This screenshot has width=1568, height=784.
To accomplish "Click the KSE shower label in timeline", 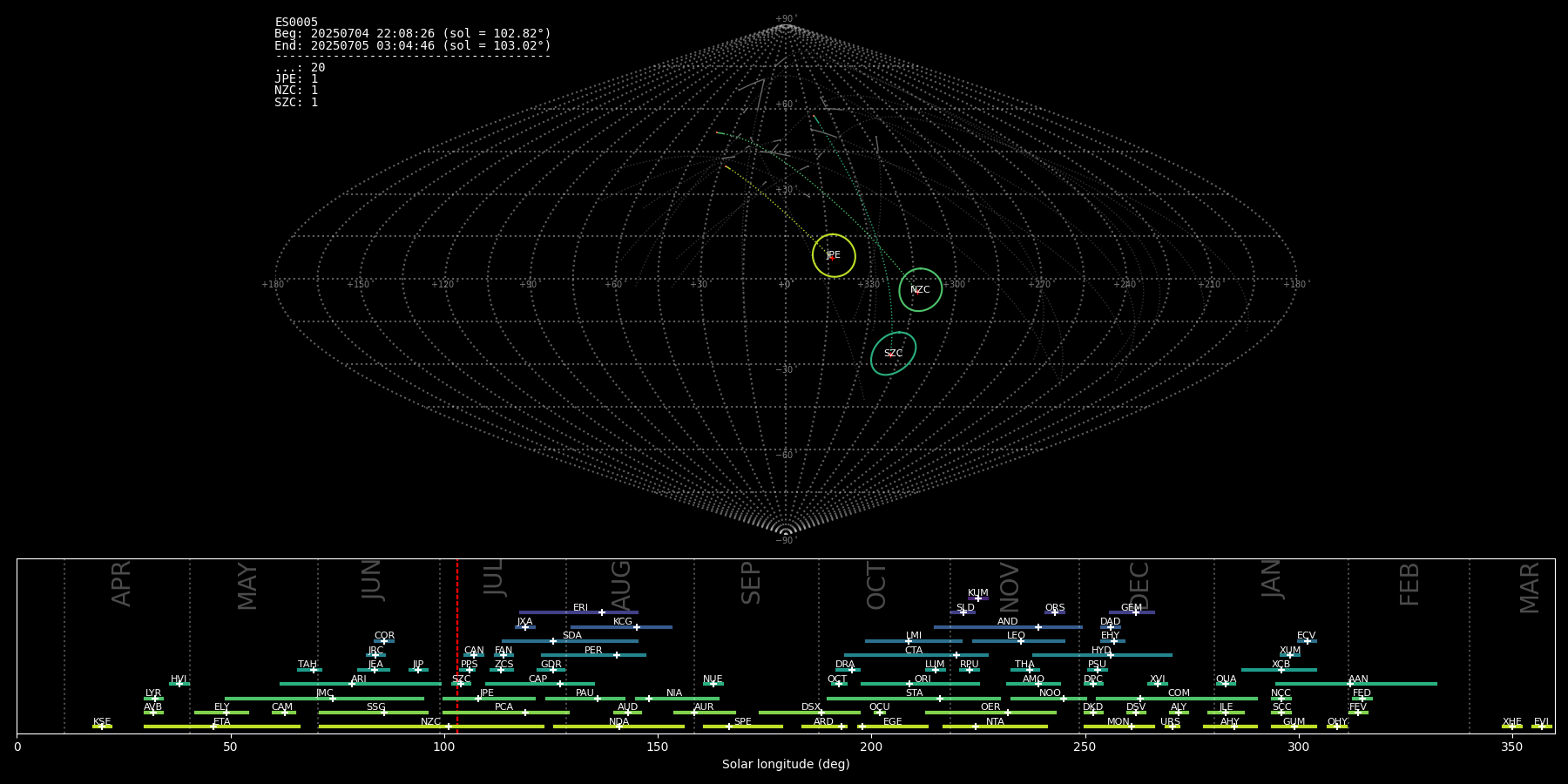I will 102,722.
